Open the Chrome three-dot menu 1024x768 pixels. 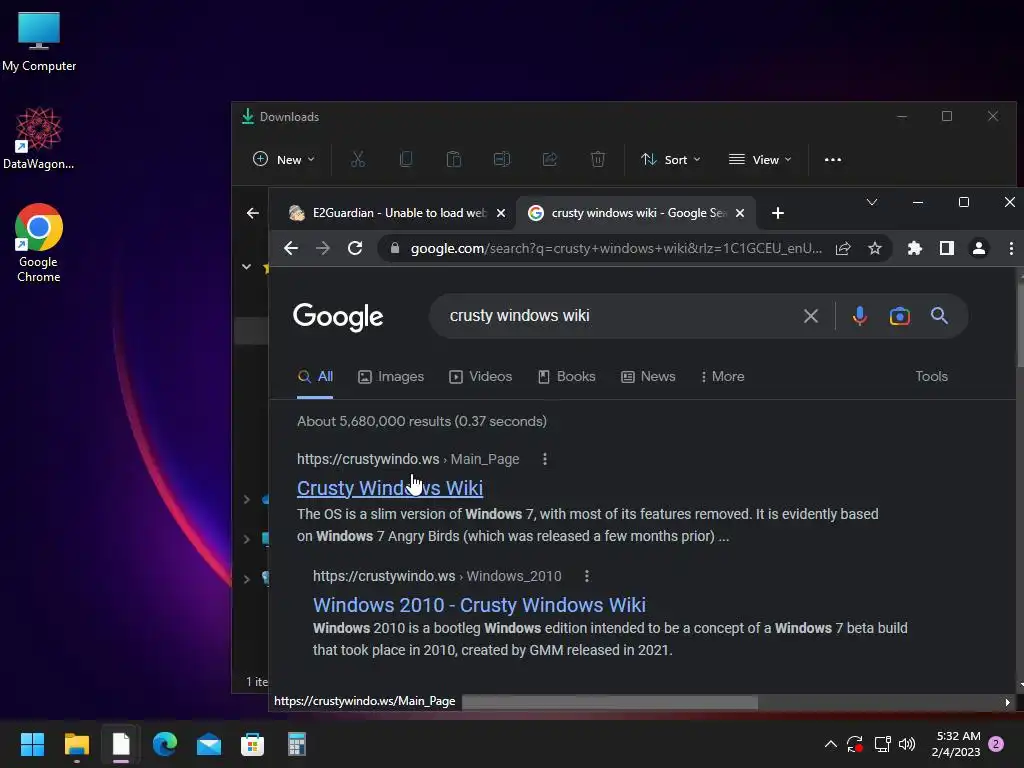(1011, 248)
